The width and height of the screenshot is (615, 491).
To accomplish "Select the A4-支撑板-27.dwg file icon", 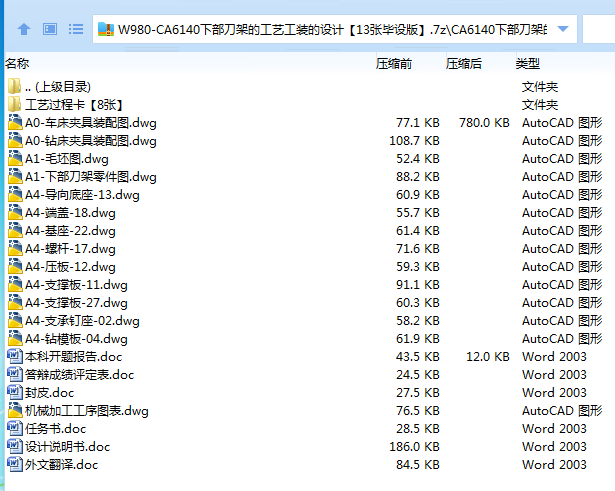I will tap(15, 302).
